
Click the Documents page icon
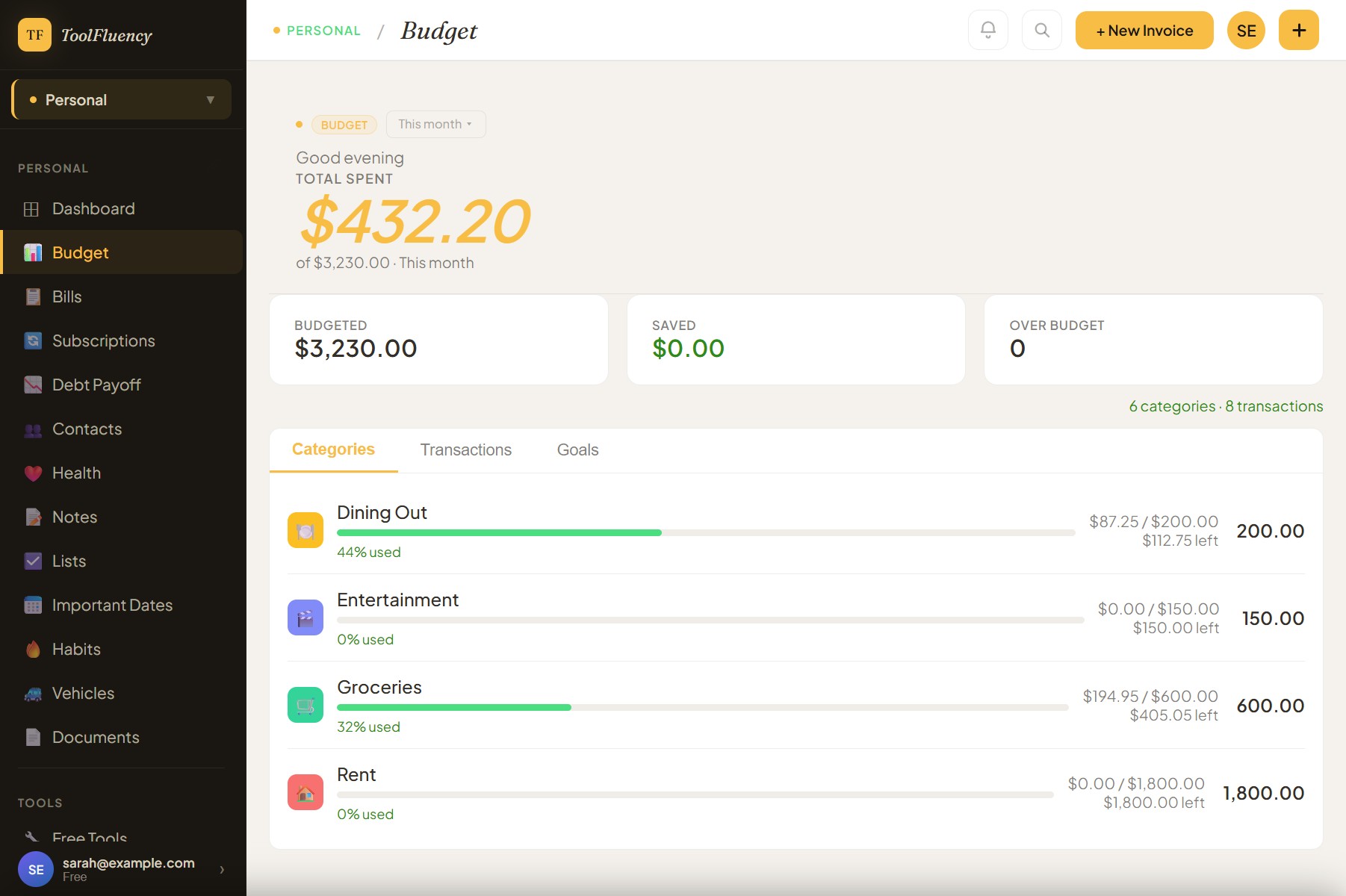[33, 737]
